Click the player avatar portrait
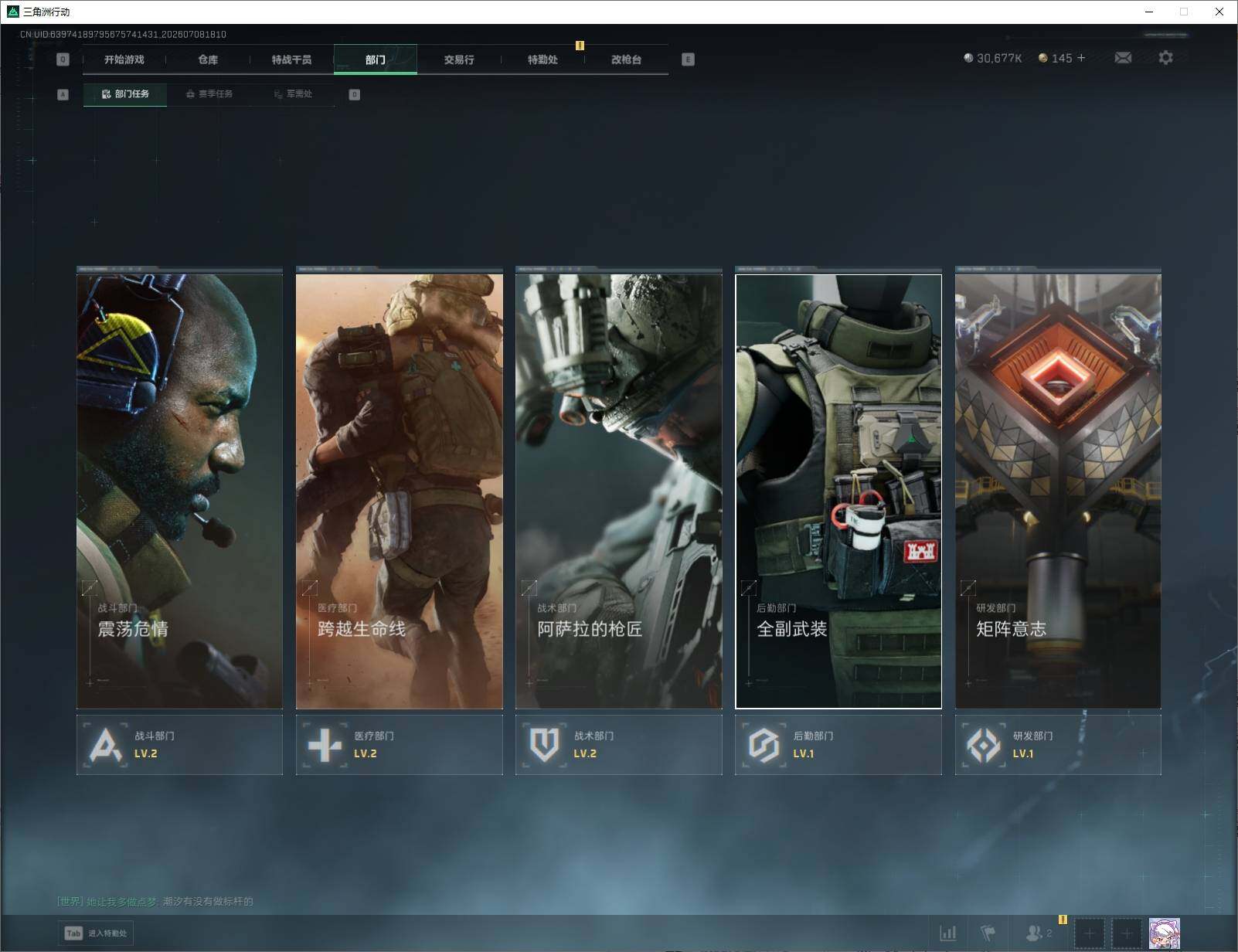Image resolution: width=1238 pixels, height=952 pixels. click(x=1165, y=934)
